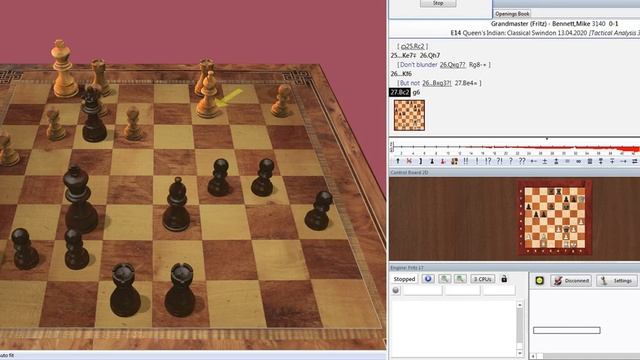Annotate with ?? blunder symbol

[x=522, y=161]
